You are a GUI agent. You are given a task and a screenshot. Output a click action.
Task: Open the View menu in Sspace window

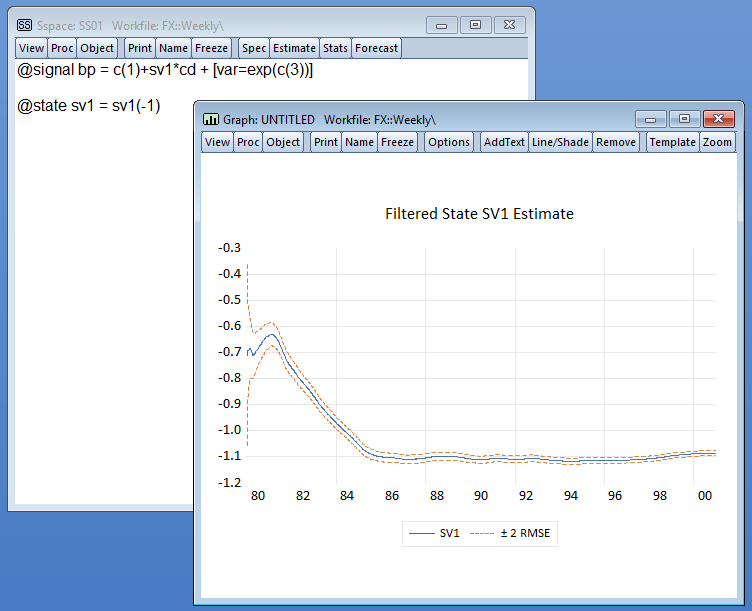(x=31, y=48)
